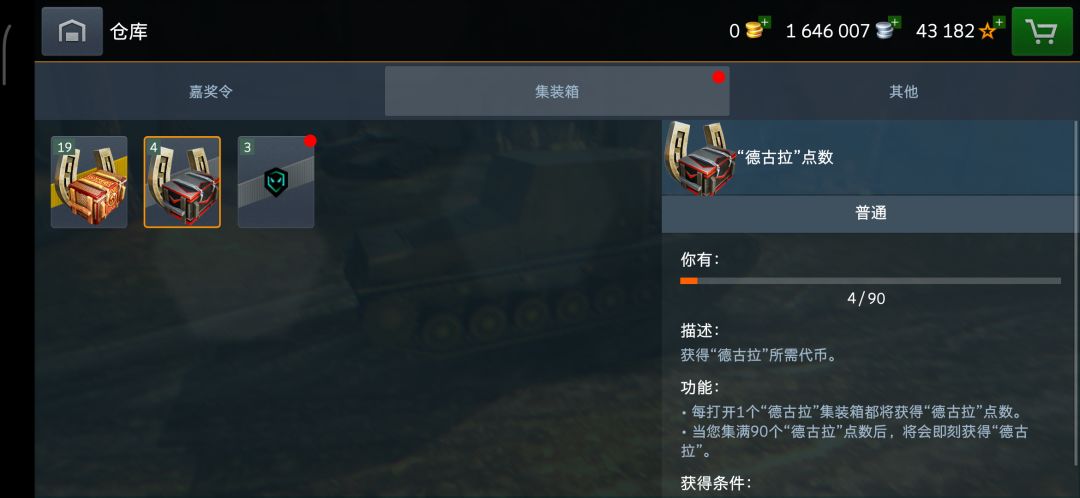The width and height of the screenshot is (1080, 498).
Task: Switch to the 集装箱 tab
Action: click(557, 92)
